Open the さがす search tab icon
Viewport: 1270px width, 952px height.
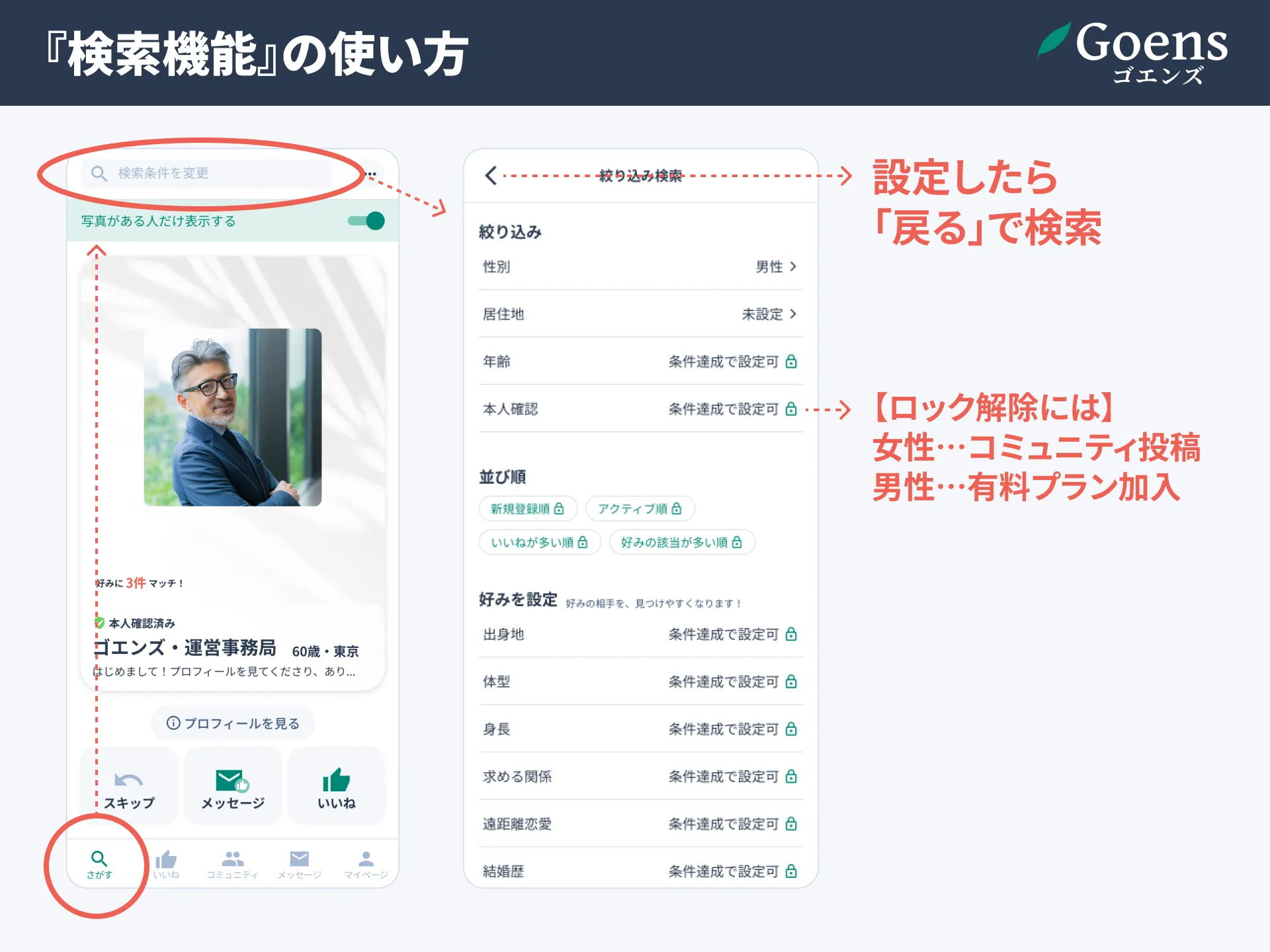[99, 859]
